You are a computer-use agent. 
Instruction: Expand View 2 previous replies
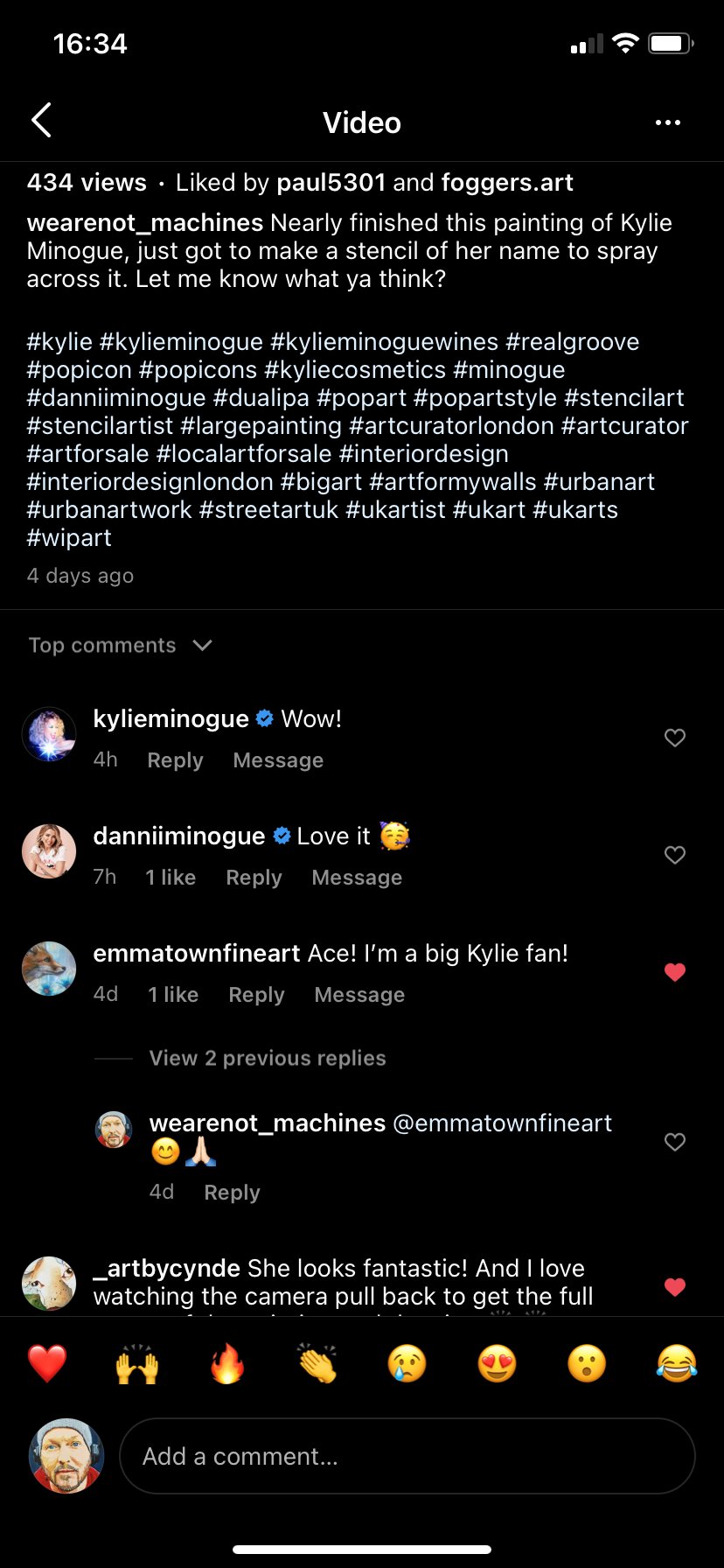[x=267, y=1058]
